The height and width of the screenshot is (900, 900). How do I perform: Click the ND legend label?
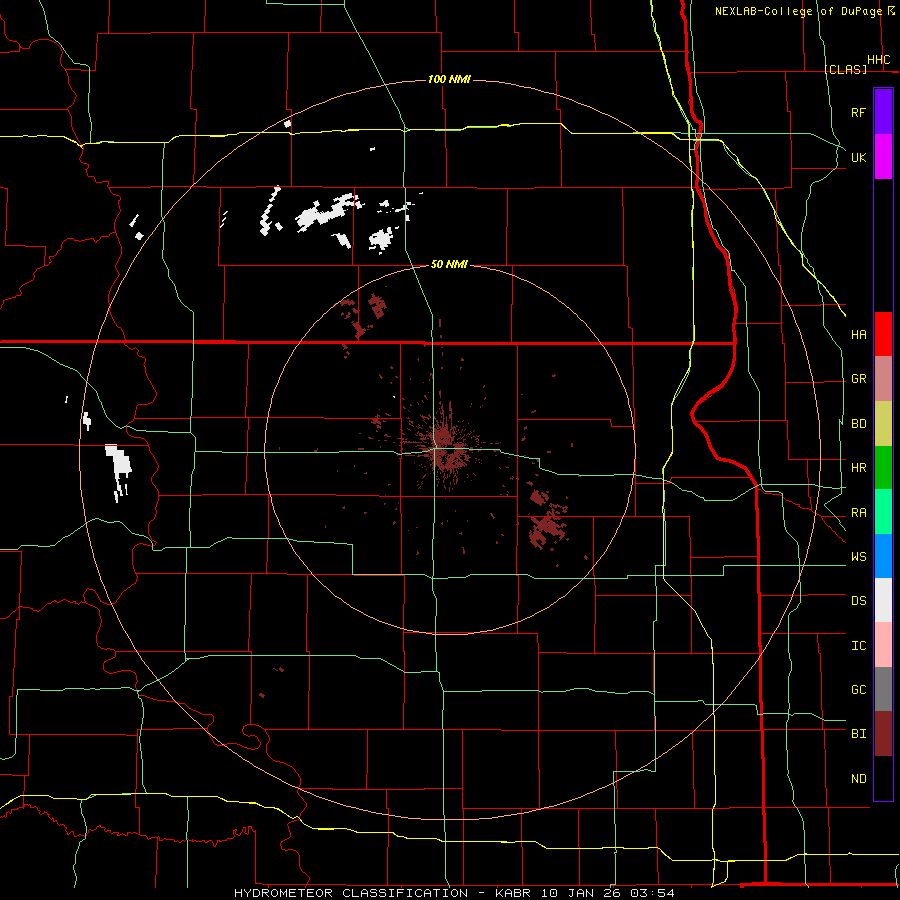[858, 779]
